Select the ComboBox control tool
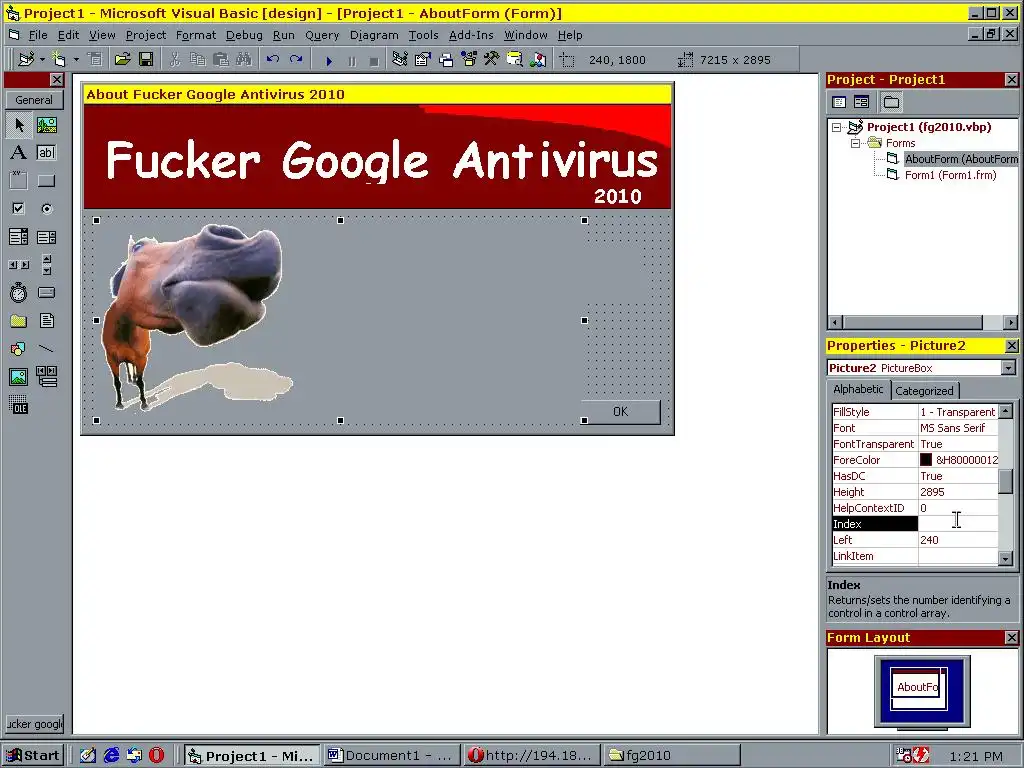1024x768 pixels. 18,236
